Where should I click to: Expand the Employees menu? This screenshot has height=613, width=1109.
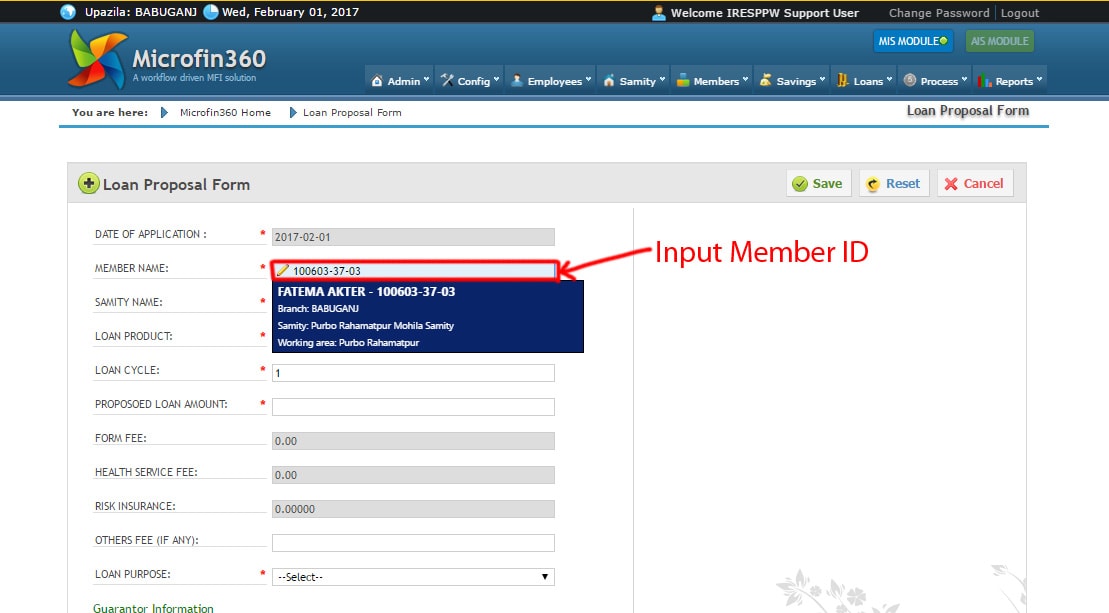pos(551,81)
